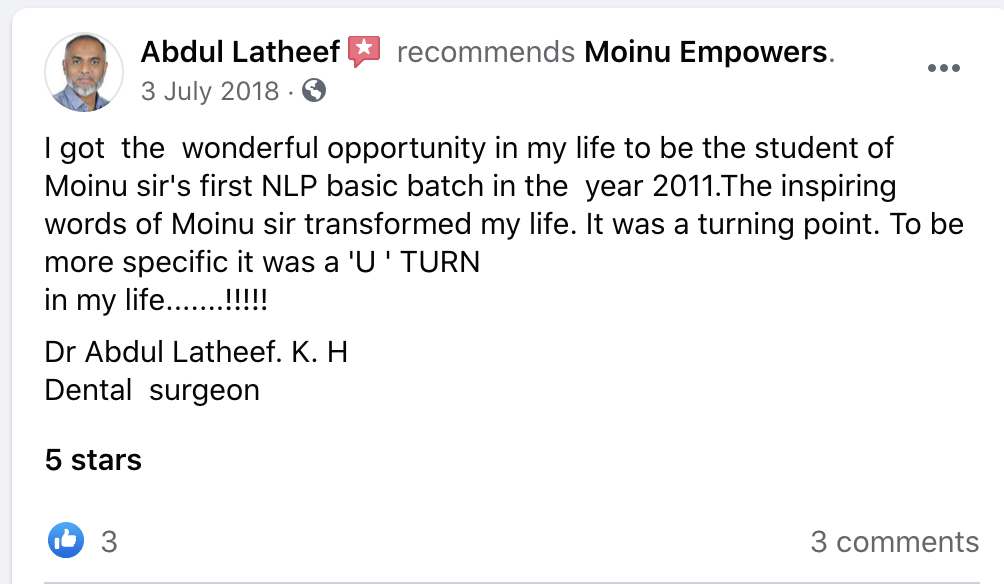Click the 5 stars rating text
Viewport: 1004px width, 584px height.
[x=93, y=460]
